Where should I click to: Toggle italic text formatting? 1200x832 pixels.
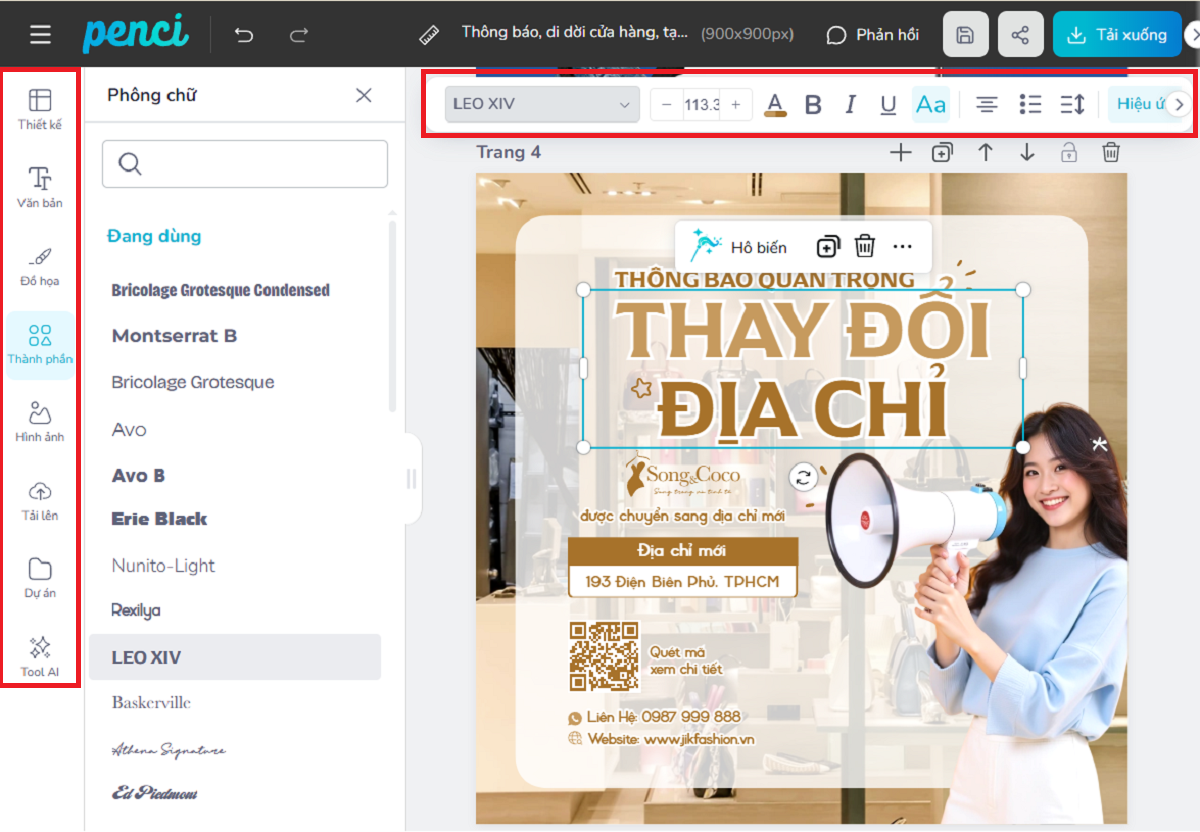pyautogui.click(x=851, y=105)
